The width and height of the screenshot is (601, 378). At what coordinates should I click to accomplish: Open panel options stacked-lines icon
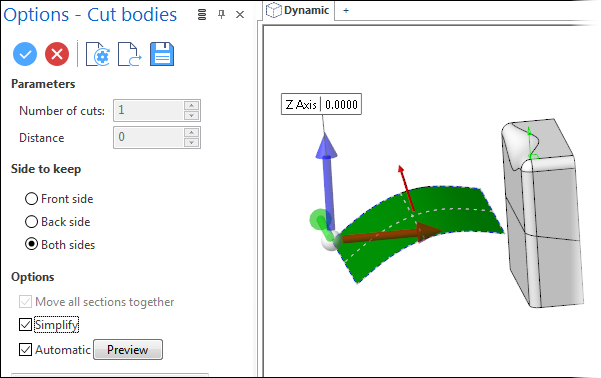point(202,15)
